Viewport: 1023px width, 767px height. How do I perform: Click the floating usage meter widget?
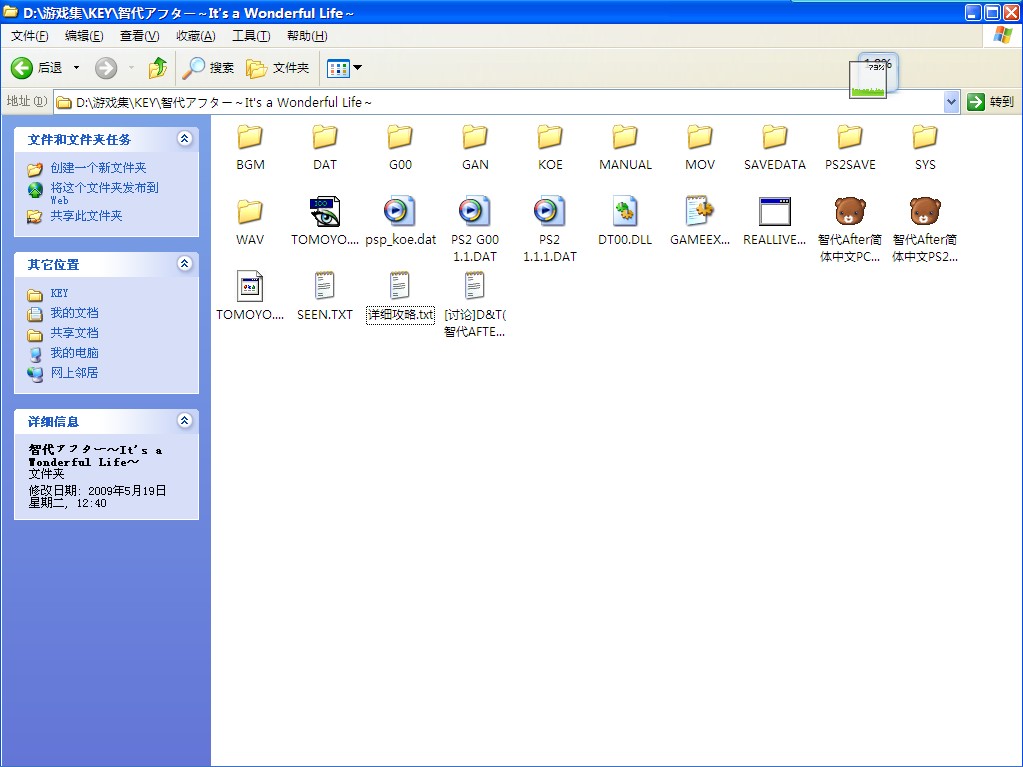873,76
